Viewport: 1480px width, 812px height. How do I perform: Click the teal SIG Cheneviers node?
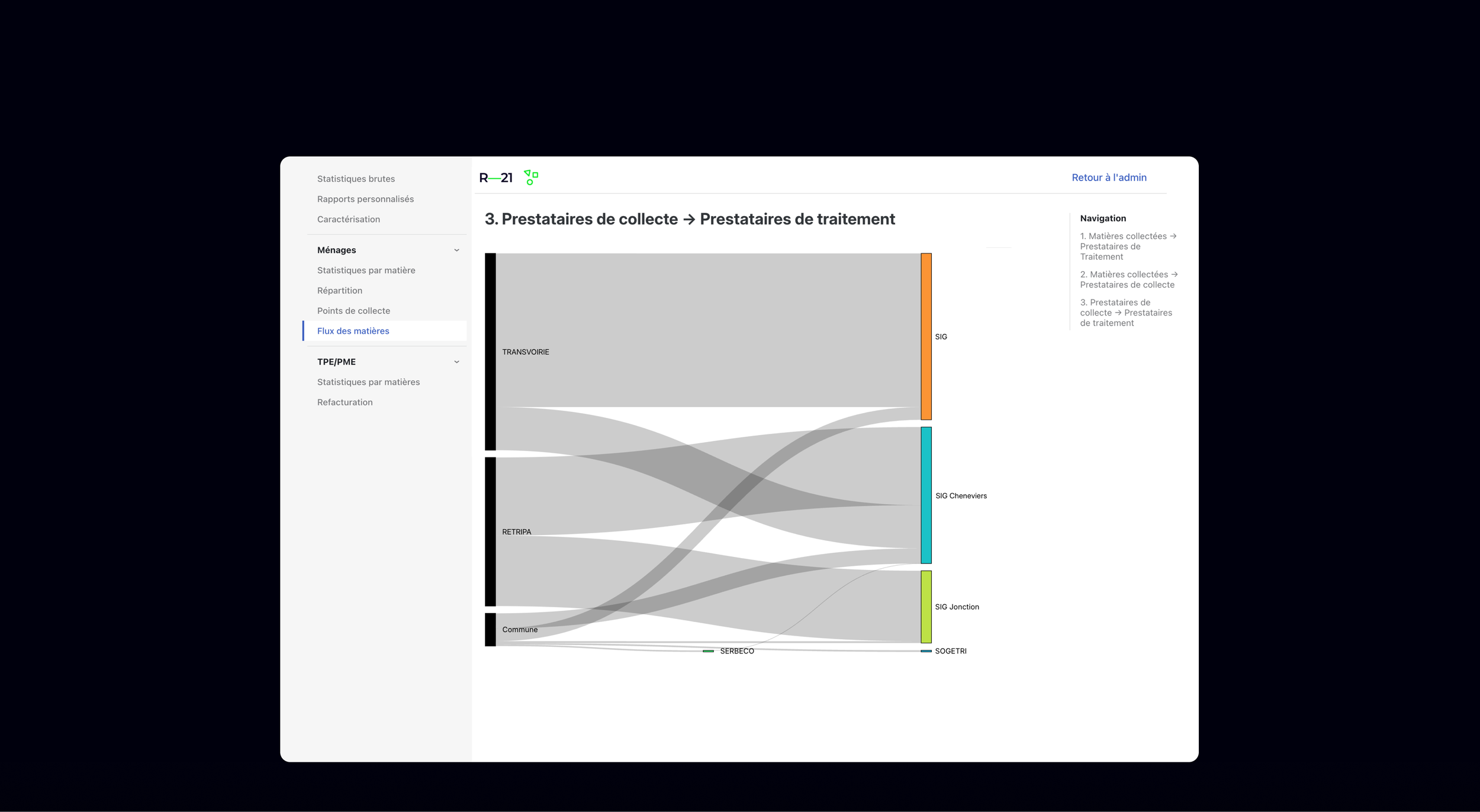click(x=926, y=495)
